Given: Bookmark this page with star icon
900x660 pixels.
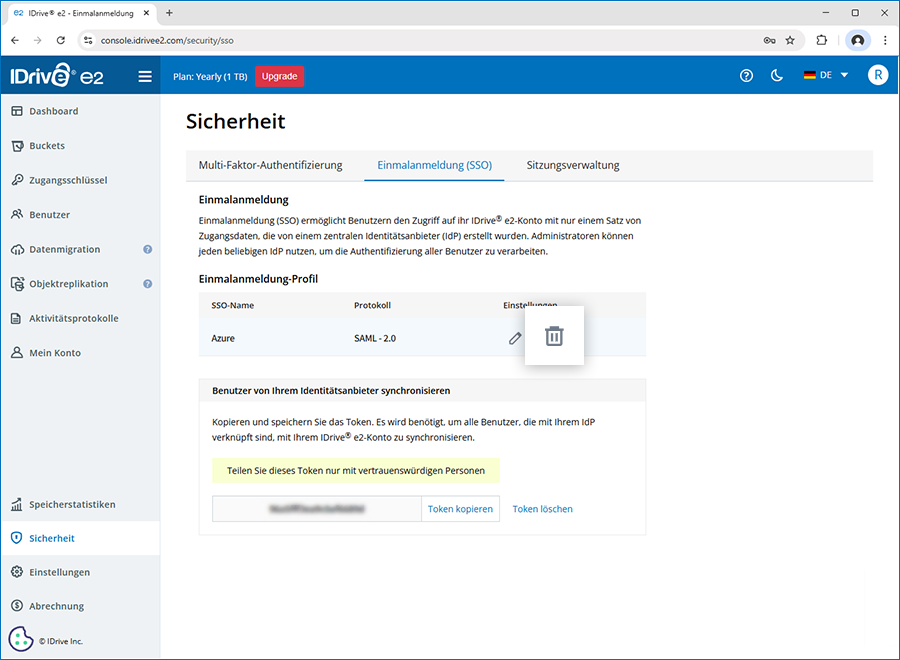Looking at the screenshot, I should [x=790, y=40].
